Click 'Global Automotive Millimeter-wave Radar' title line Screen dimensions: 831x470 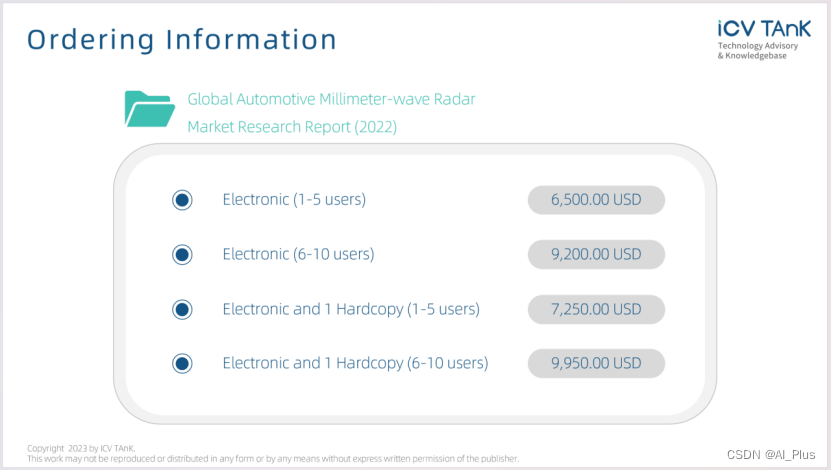coord(331,99)
